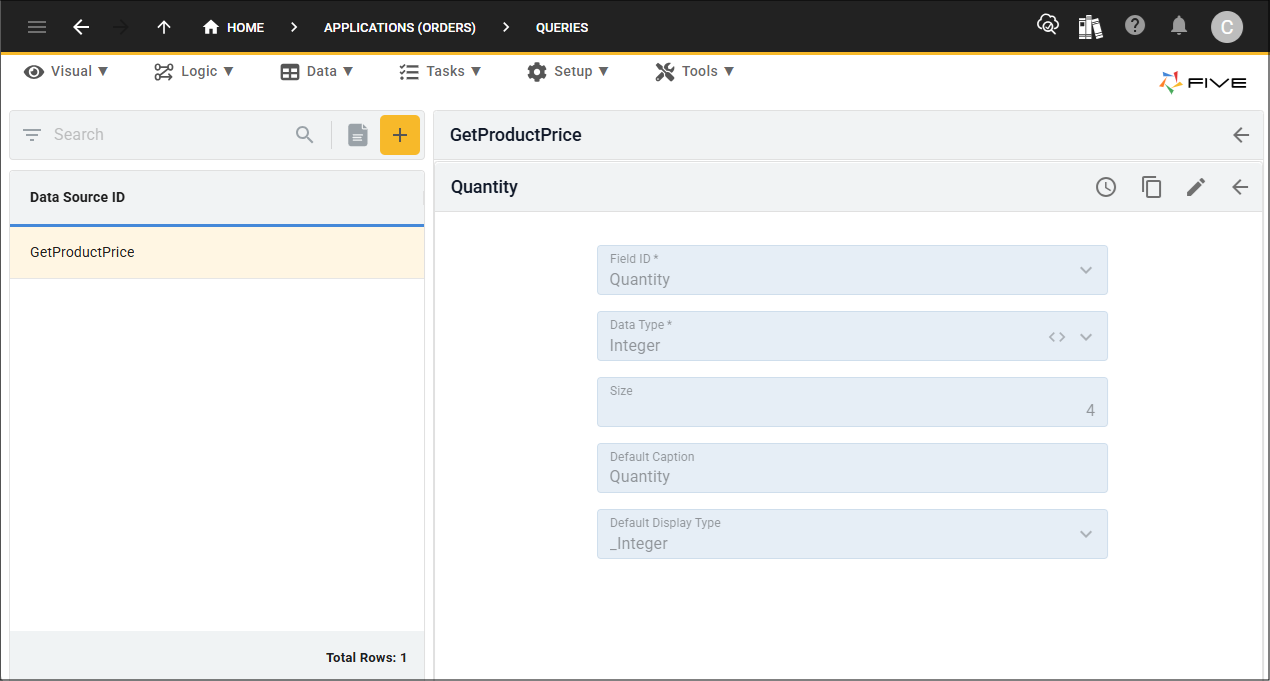
Task: Click the code icon in the Data Type field
Action: (x=1056, y=336)
